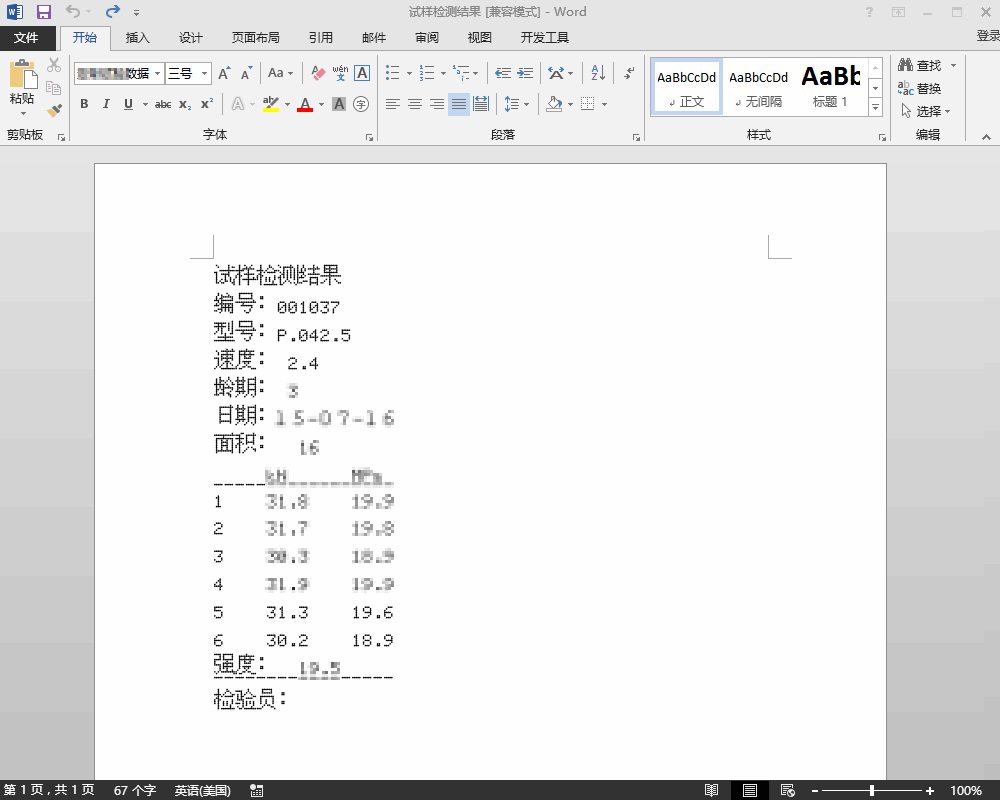Open the font size 三号 dropdown
The height and width of the screenshot is (800, 1000).
[x=204, y=73]
